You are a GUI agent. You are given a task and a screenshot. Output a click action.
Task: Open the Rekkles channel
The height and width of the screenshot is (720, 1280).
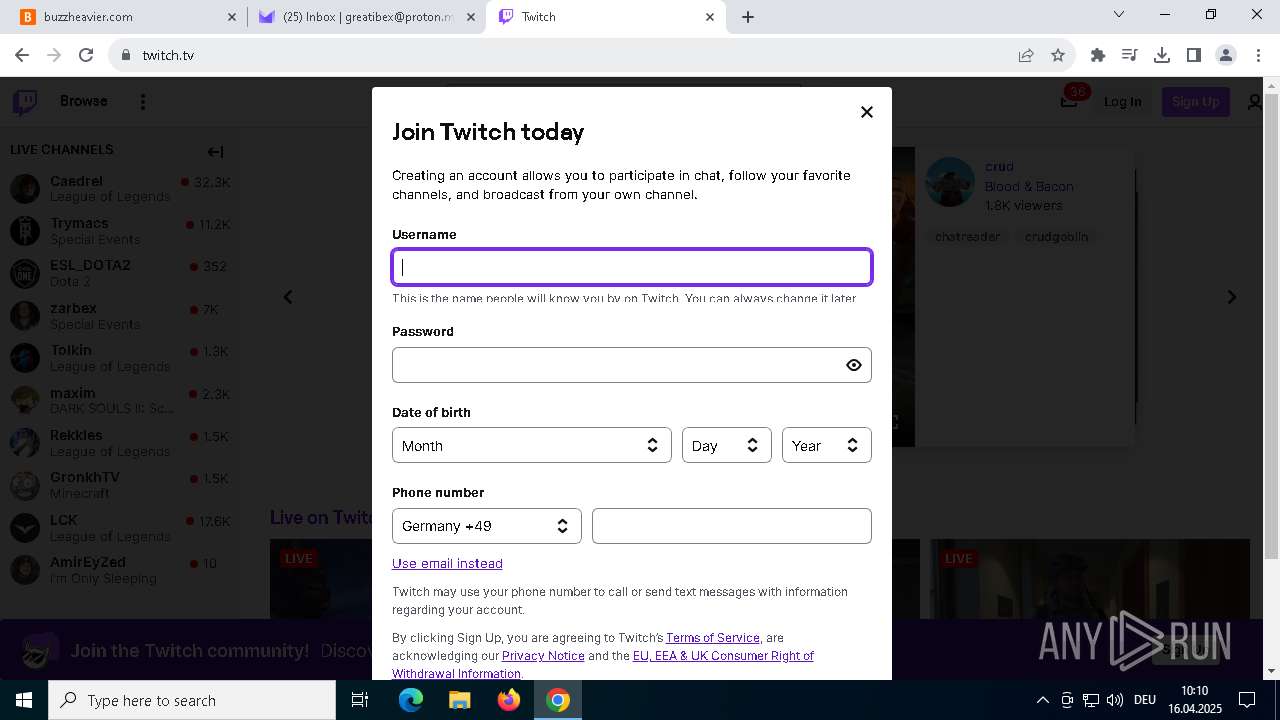click(x=120, y=443)
